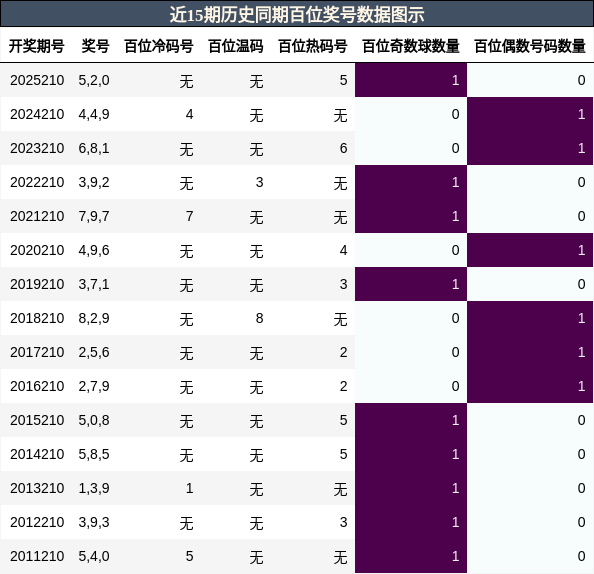Click the period cell 2023210
The width and height of the screenshot is (594, 574).
pos(37,148)
